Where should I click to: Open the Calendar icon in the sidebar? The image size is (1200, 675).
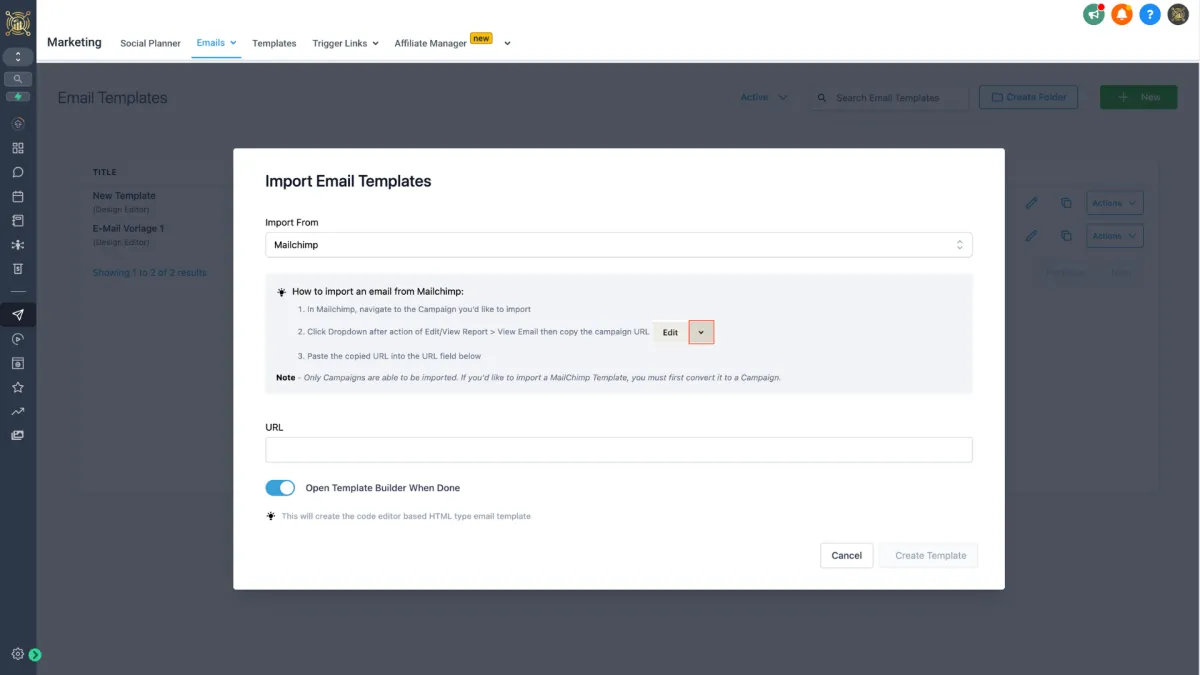tap(18, 196)
